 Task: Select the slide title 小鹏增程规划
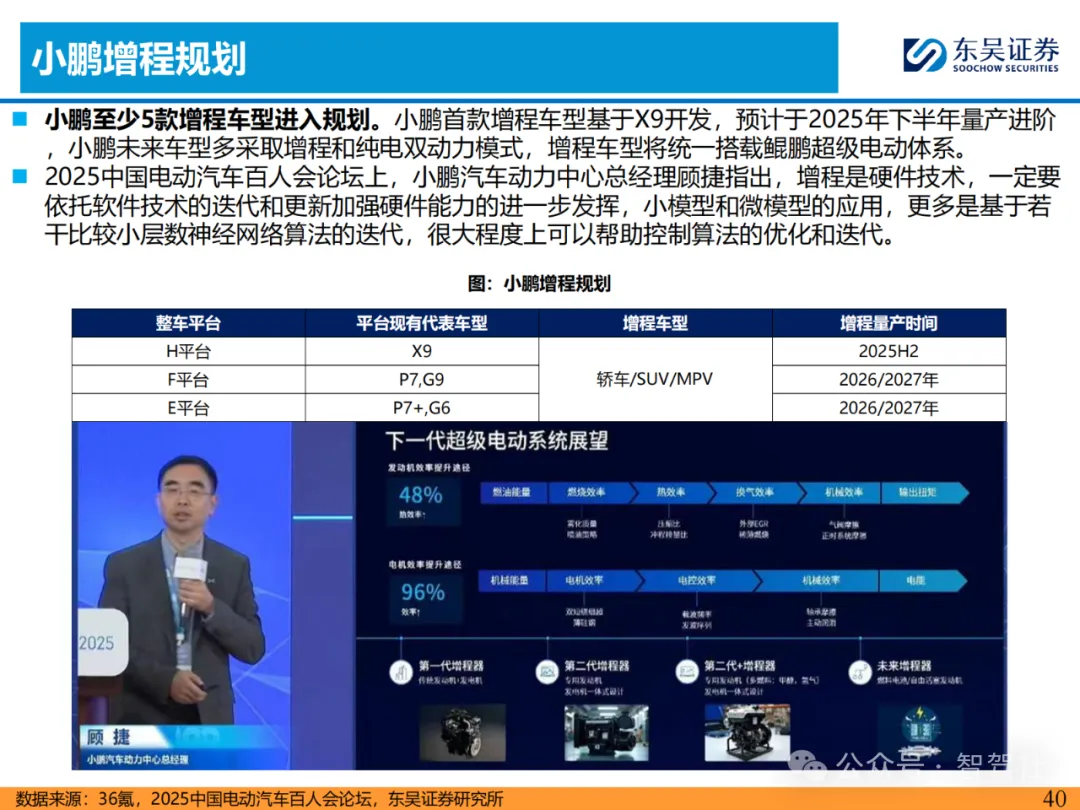pos(139,59)
